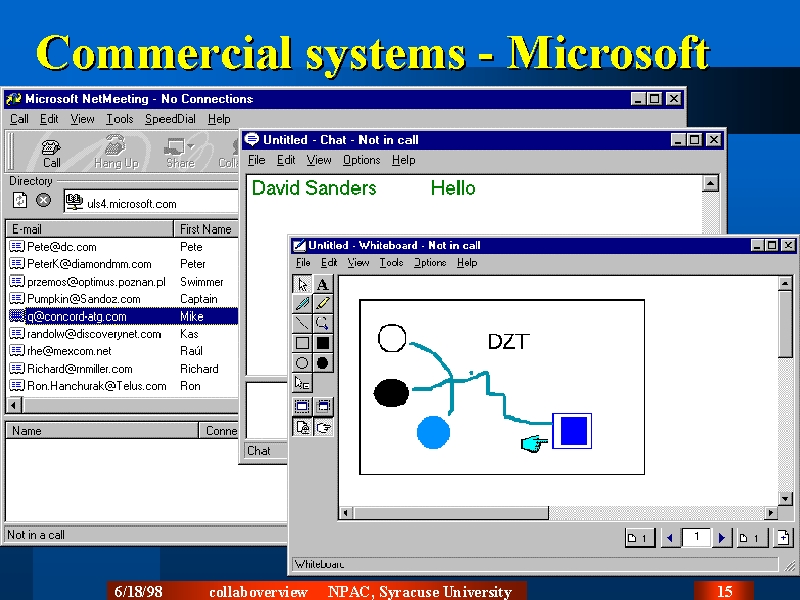Click the stop directory loading icon

43,200
